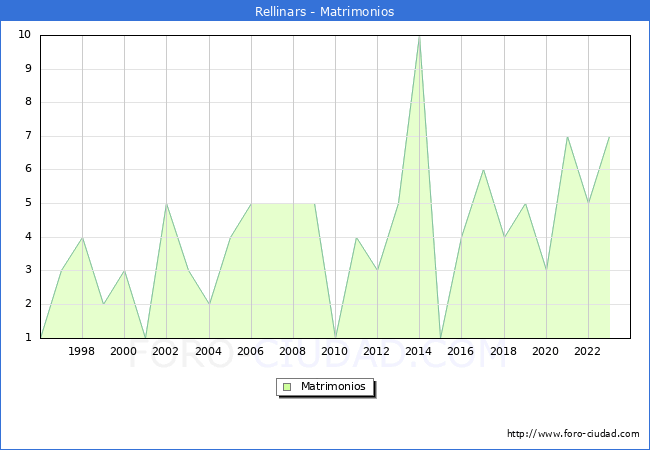Click the 2017 peak at value 6
The width and height of the screenshot is (650, 450).
click(x=483, y=170)
